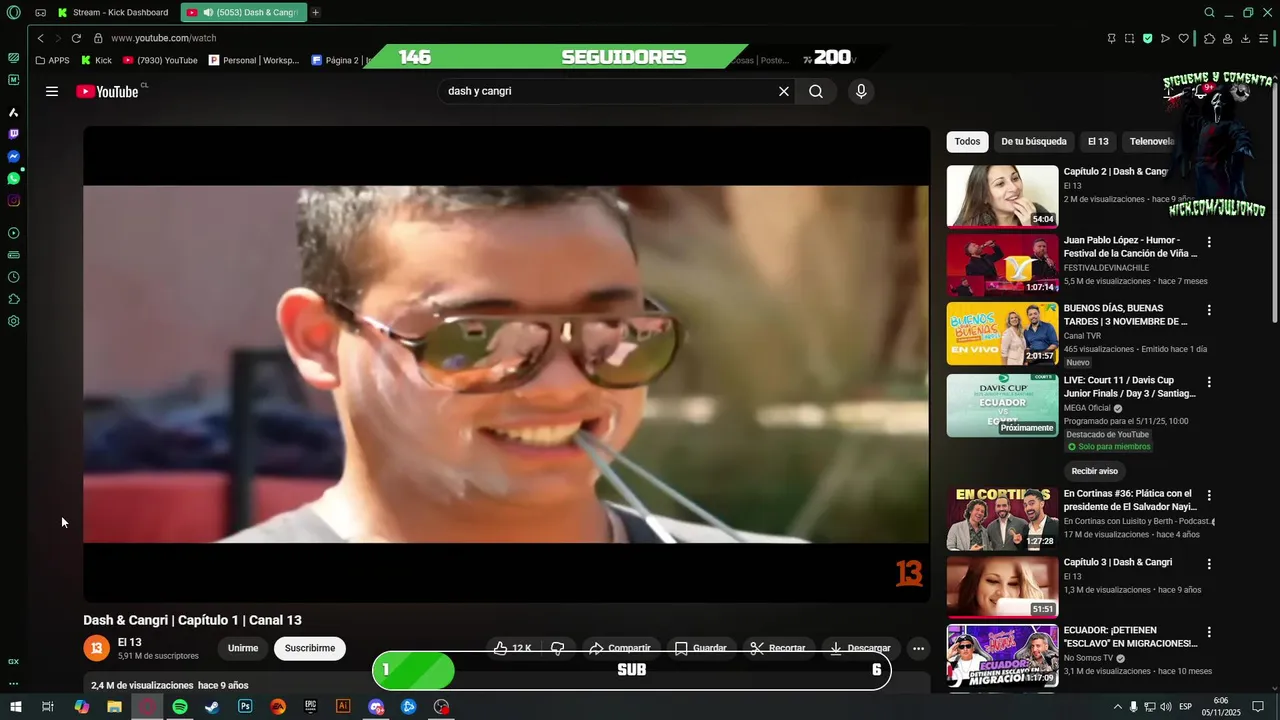Open browser downloads icon
This screenshot has height=720, width=1280.
[1245, 38]
